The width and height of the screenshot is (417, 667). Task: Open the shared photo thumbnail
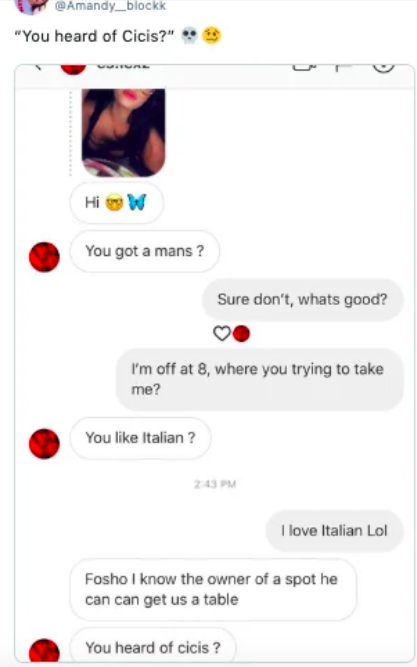[x=123, y=133]
